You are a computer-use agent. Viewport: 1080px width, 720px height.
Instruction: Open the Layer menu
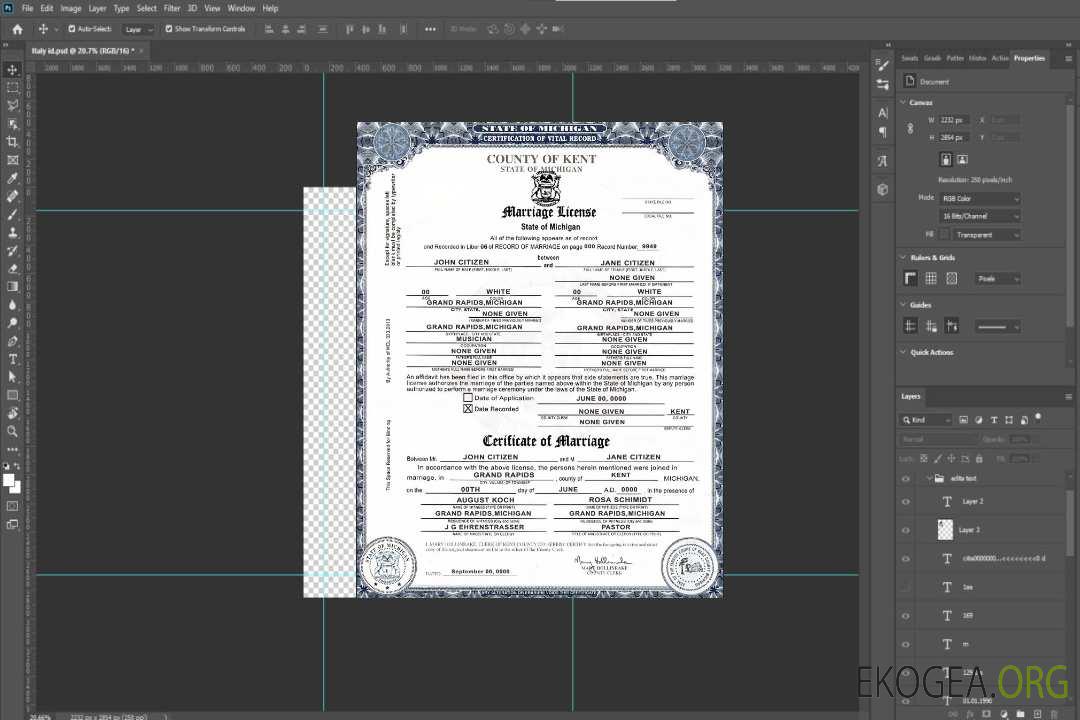(x=97, y=8)
